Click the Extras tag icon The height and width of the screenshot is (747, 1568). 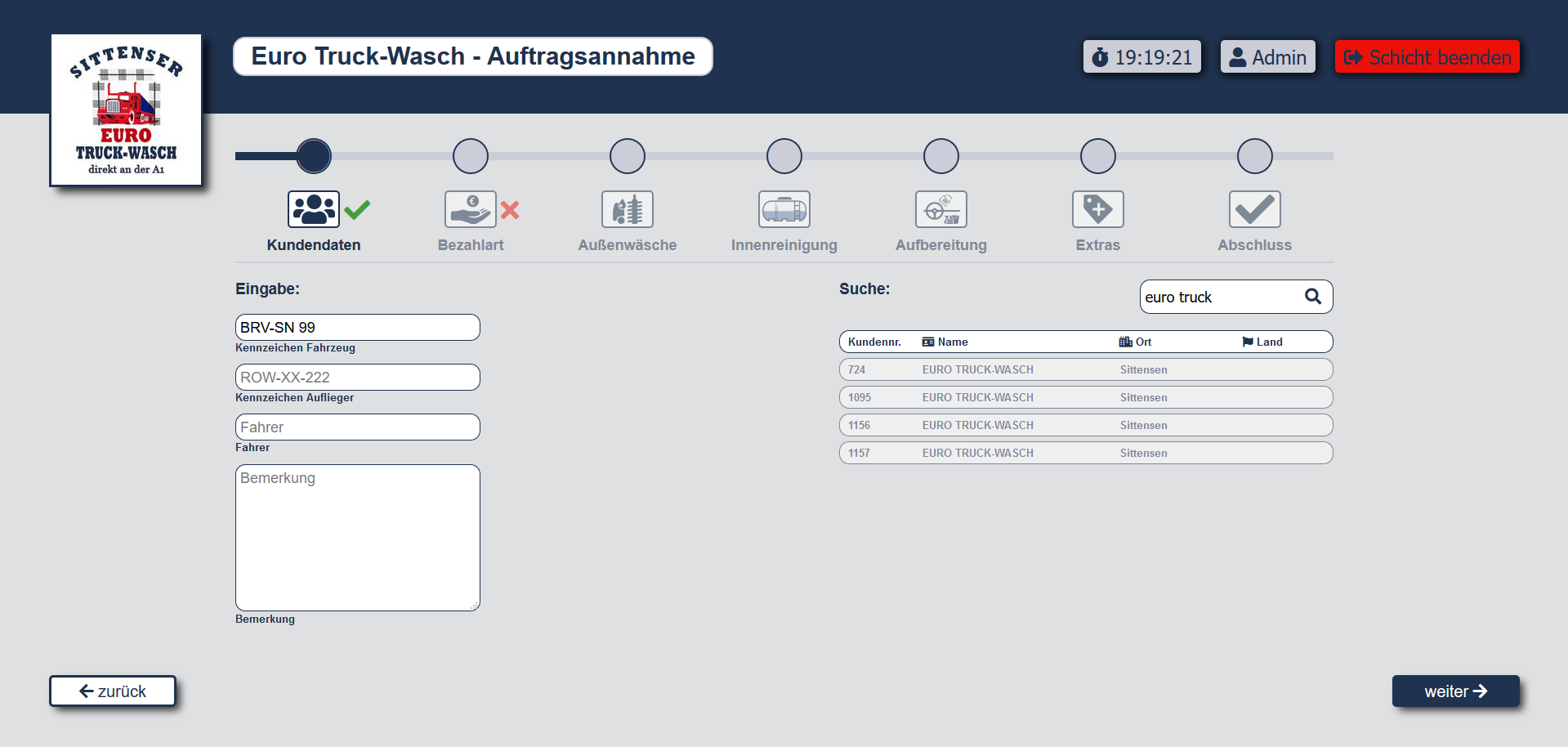click(1098, 209)
